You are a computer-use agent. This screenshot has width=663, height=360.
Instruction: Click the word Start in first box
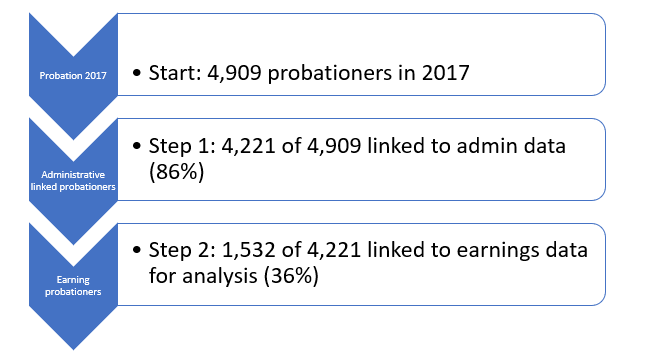click(x=175, y=73)
